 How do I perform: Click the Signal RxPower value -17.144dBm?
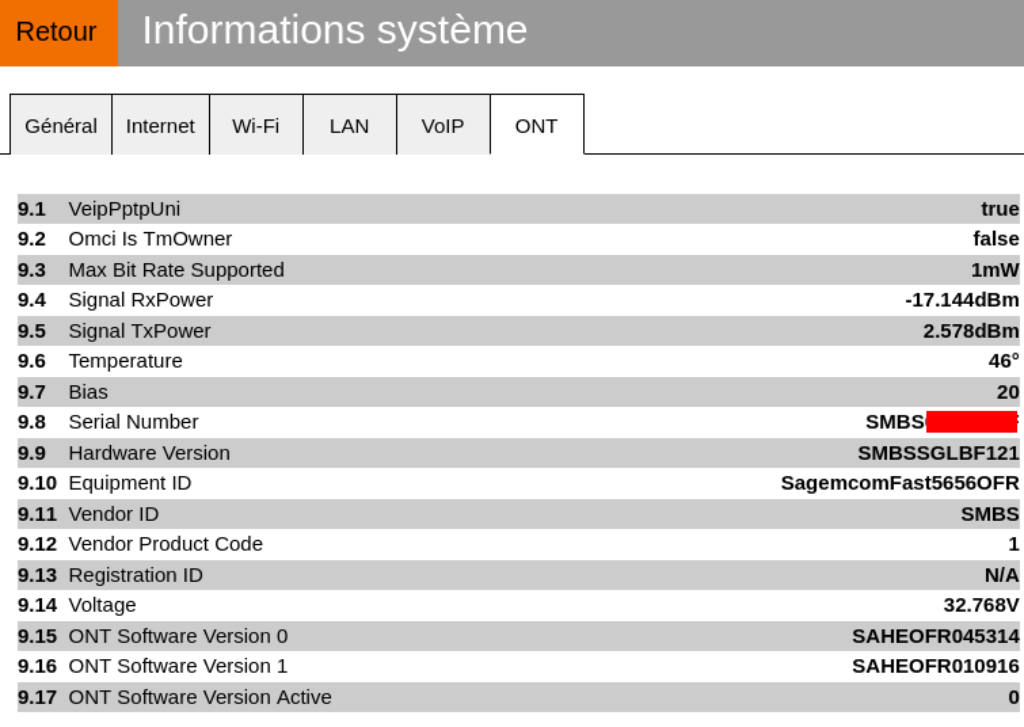[x=961, y=300]
